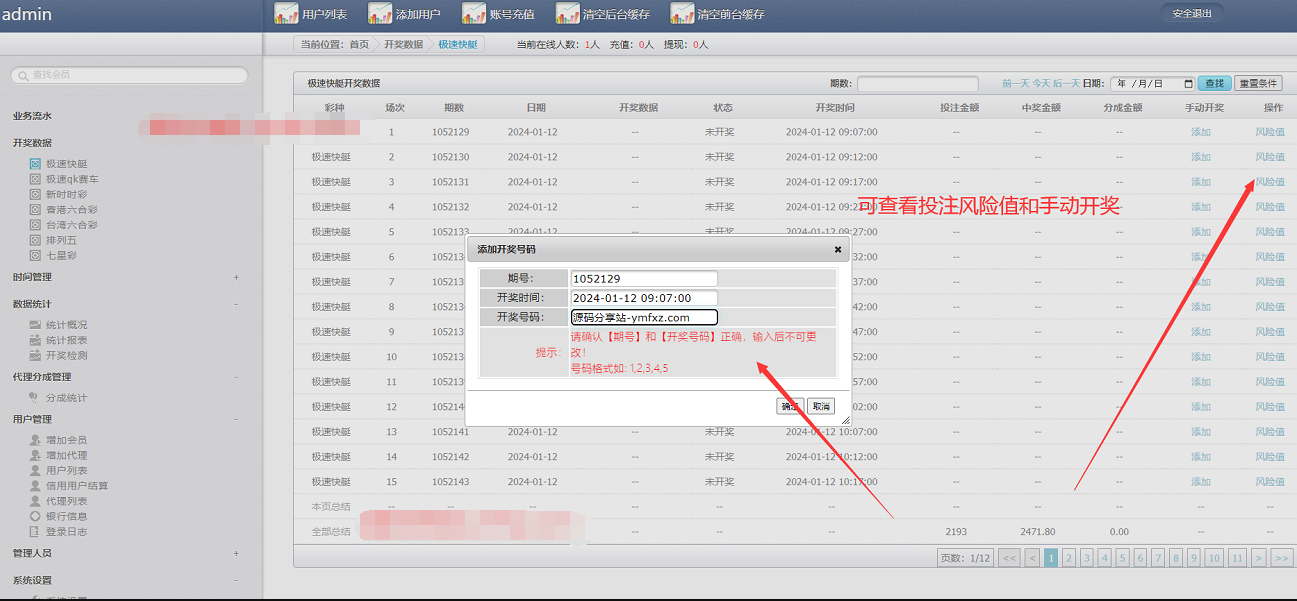Collapse the 数据统计 section
1297x601 pixels.
[x=236, y=304]
